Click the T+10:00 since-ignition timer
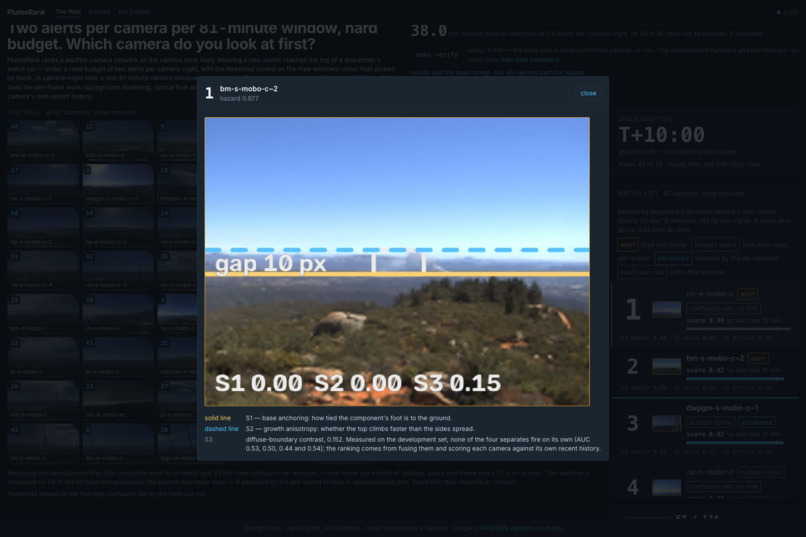This screenshot has width=806, height=537. click(661, 135)
